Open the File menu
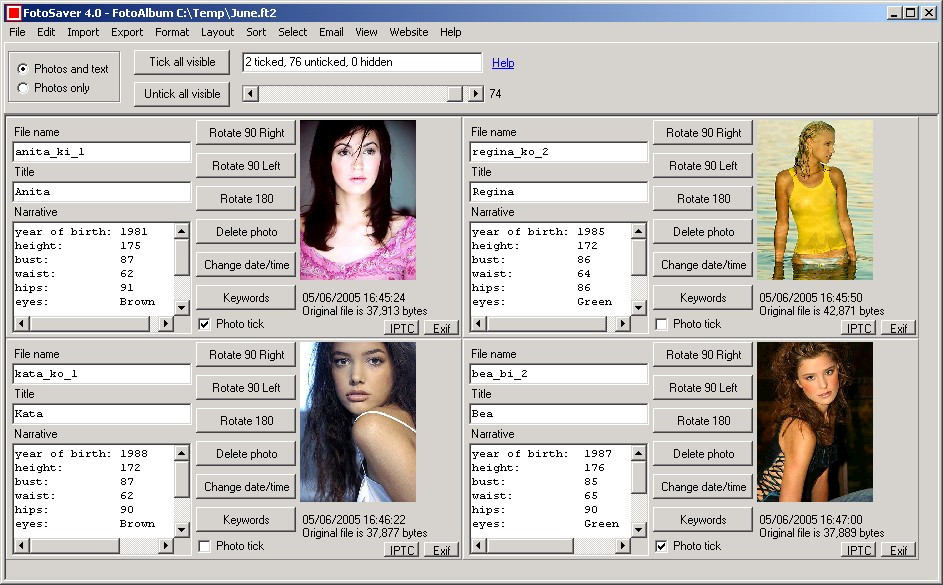Viewport: 943px width, 585px height. (x=17, y=32)
